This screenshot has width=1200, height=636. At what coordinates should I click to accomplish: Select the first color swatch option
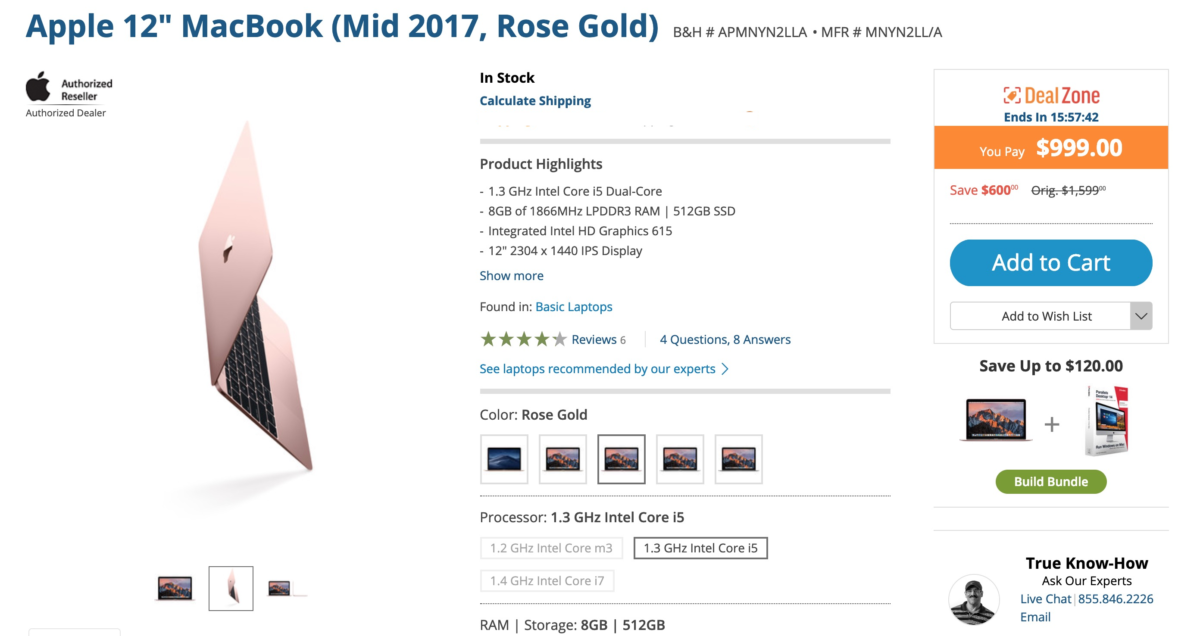[x=504, y=459]
